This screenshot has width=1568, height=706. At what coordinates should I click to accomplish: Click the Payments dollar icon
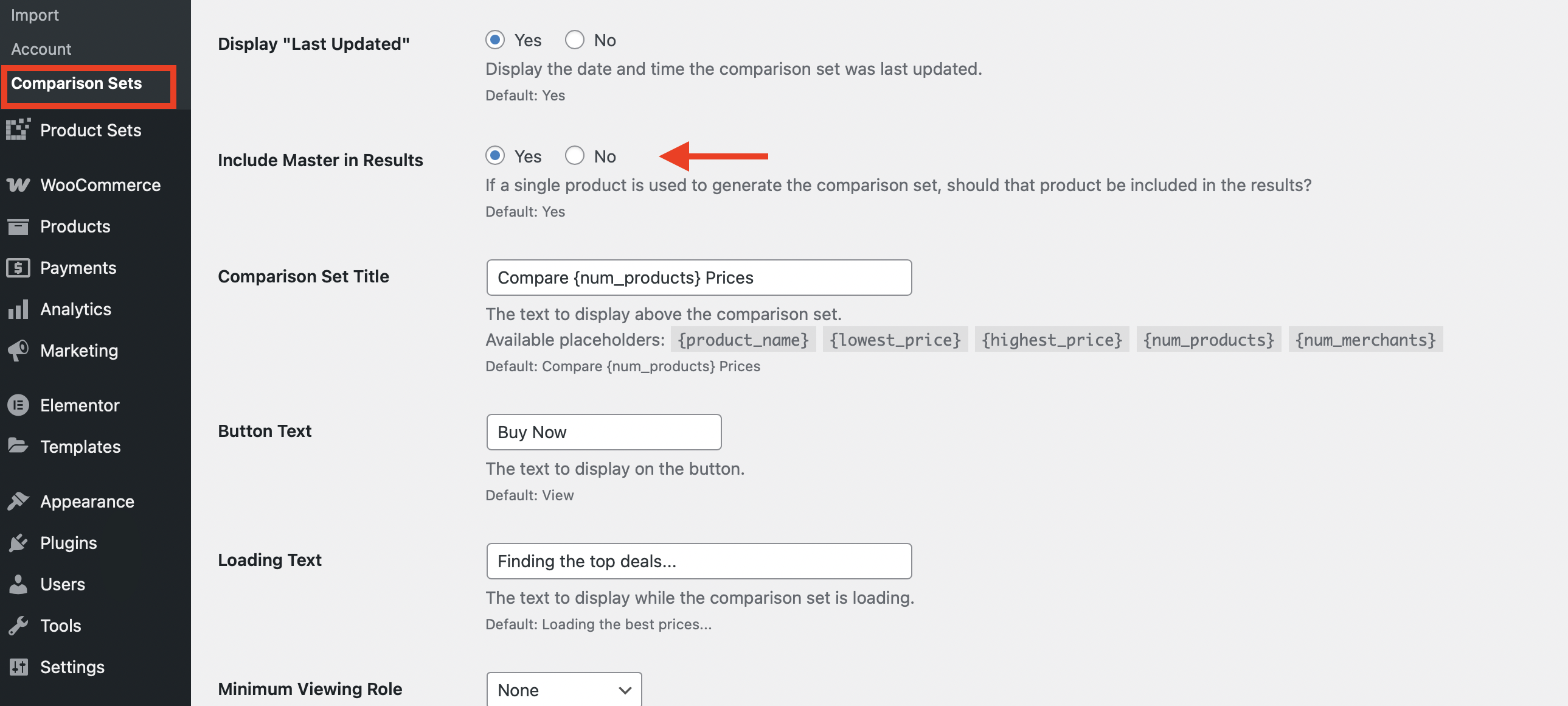pyautogui.click(x=18, y=267)
